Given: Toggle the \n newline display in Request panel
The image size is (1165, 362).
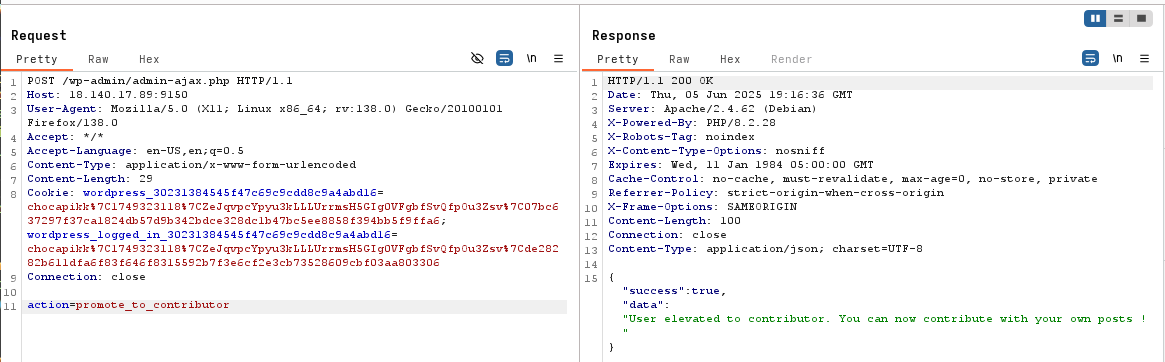Looking at the screenshot, I should (531, 58).
